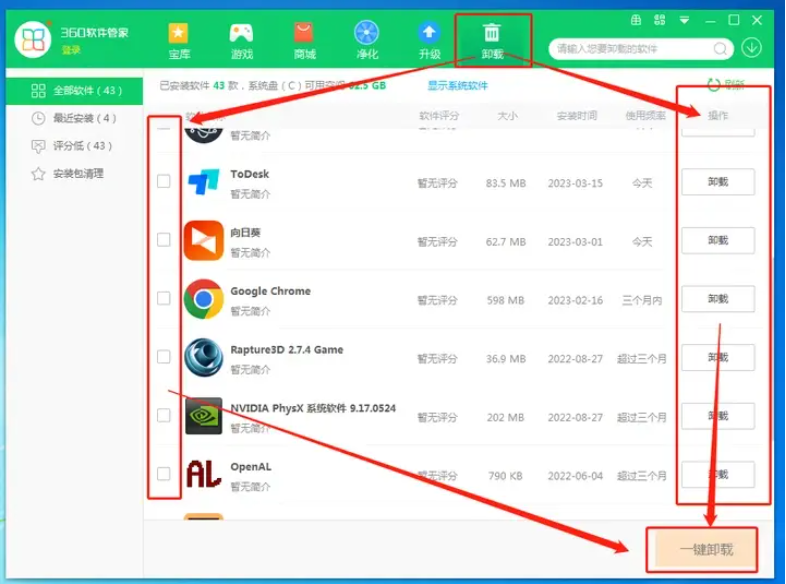Click the NVIDIA PhysX application icon
786x584 pixels.
point(204,416)
